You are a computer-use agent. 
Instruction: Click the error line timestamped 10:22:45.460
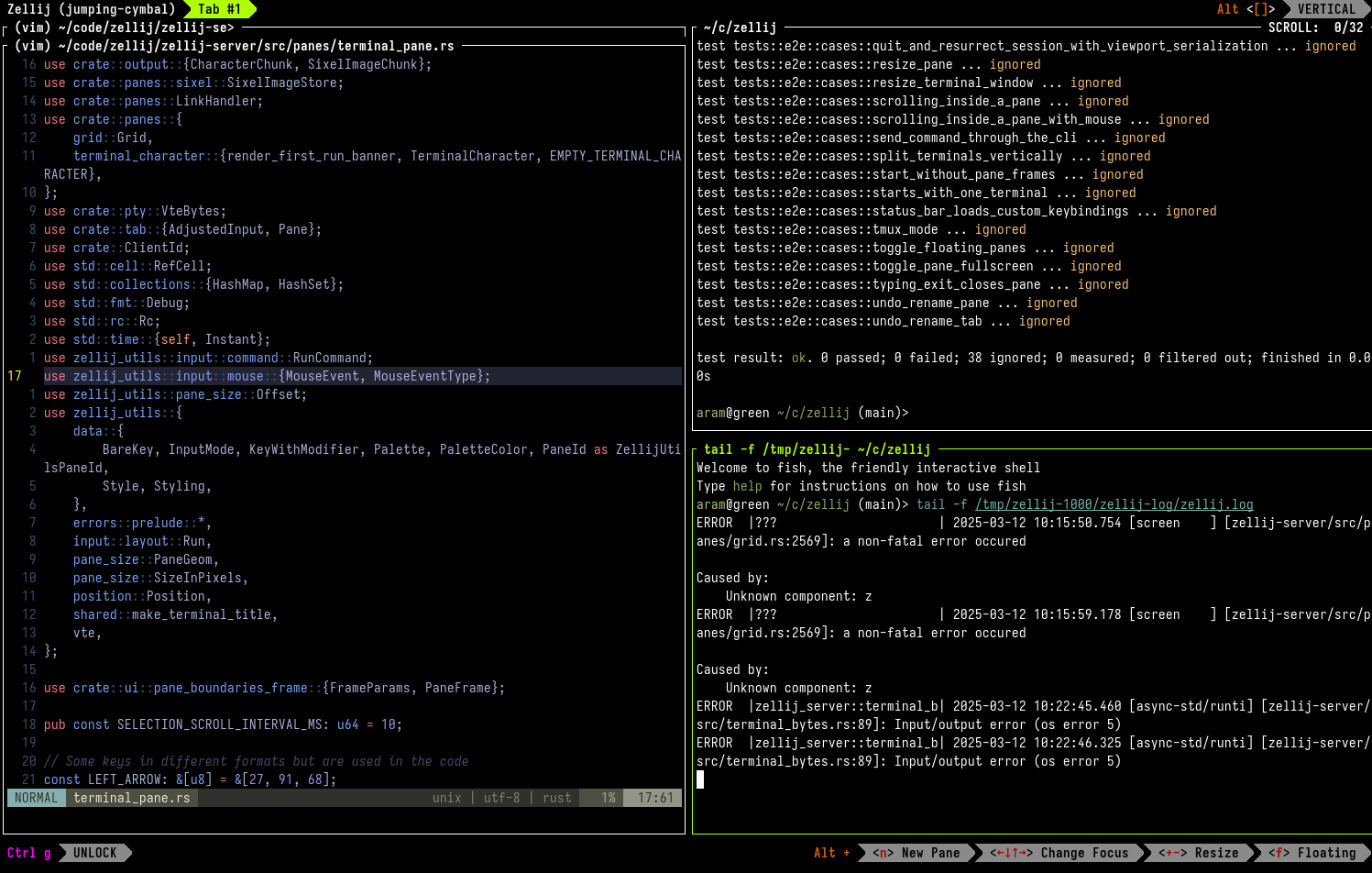tap(1033, 715)
